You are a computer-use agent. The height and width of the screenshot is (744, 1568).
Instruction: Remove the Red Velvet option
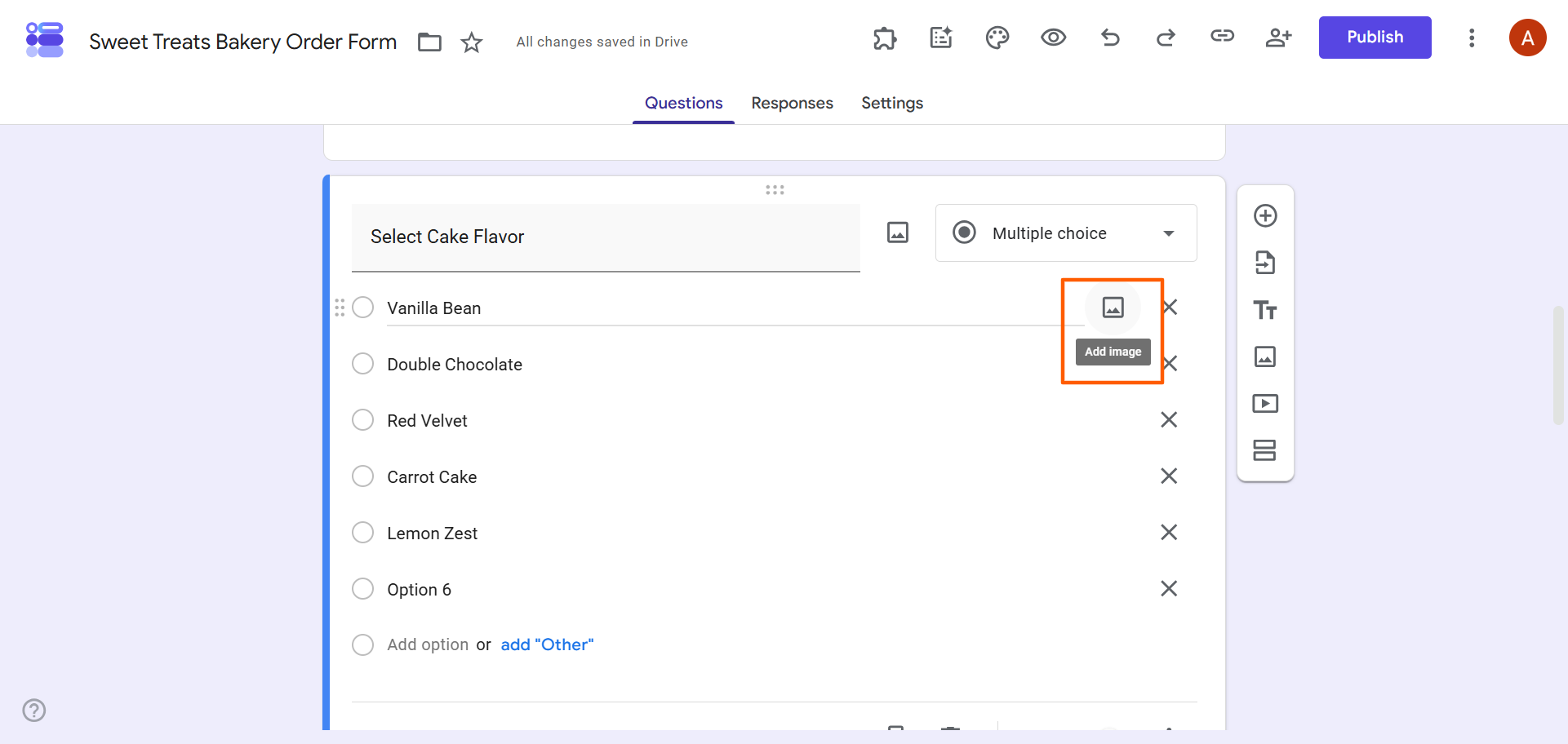click(x=1169, y=419)
